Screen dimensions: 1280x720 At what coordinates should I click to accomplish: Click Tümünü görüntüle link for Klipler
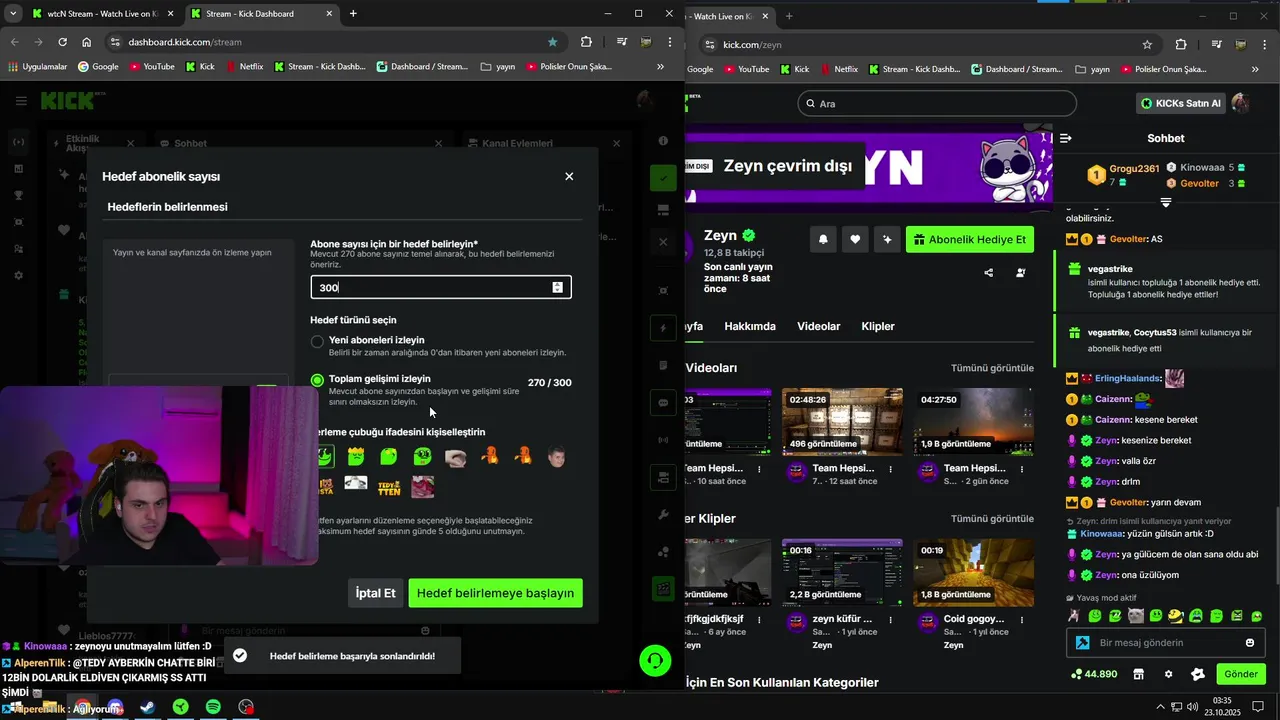(x=992, y=519)
